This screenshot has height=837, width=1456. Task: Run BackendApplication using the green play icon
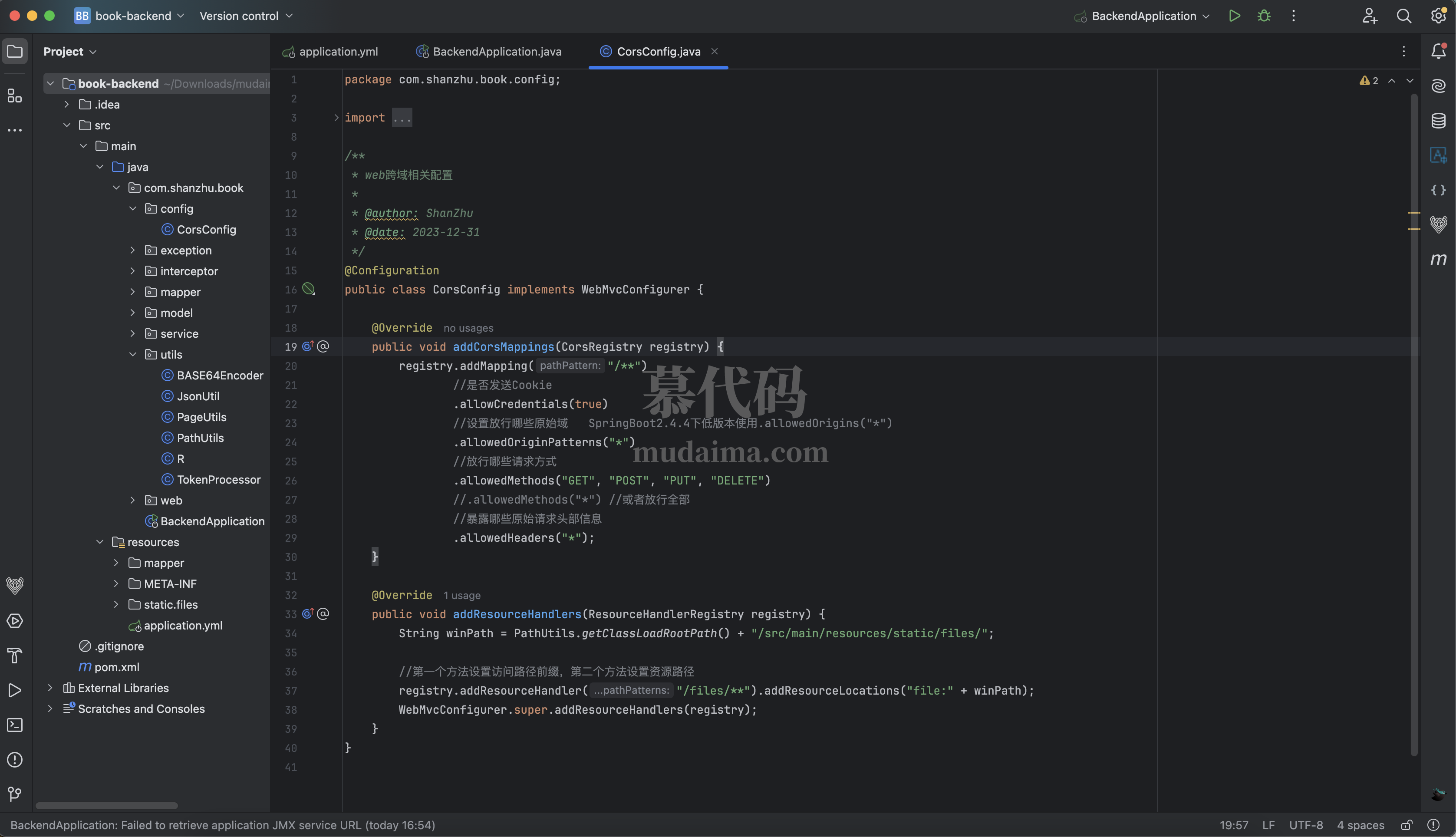click(x=1234, y=16)
